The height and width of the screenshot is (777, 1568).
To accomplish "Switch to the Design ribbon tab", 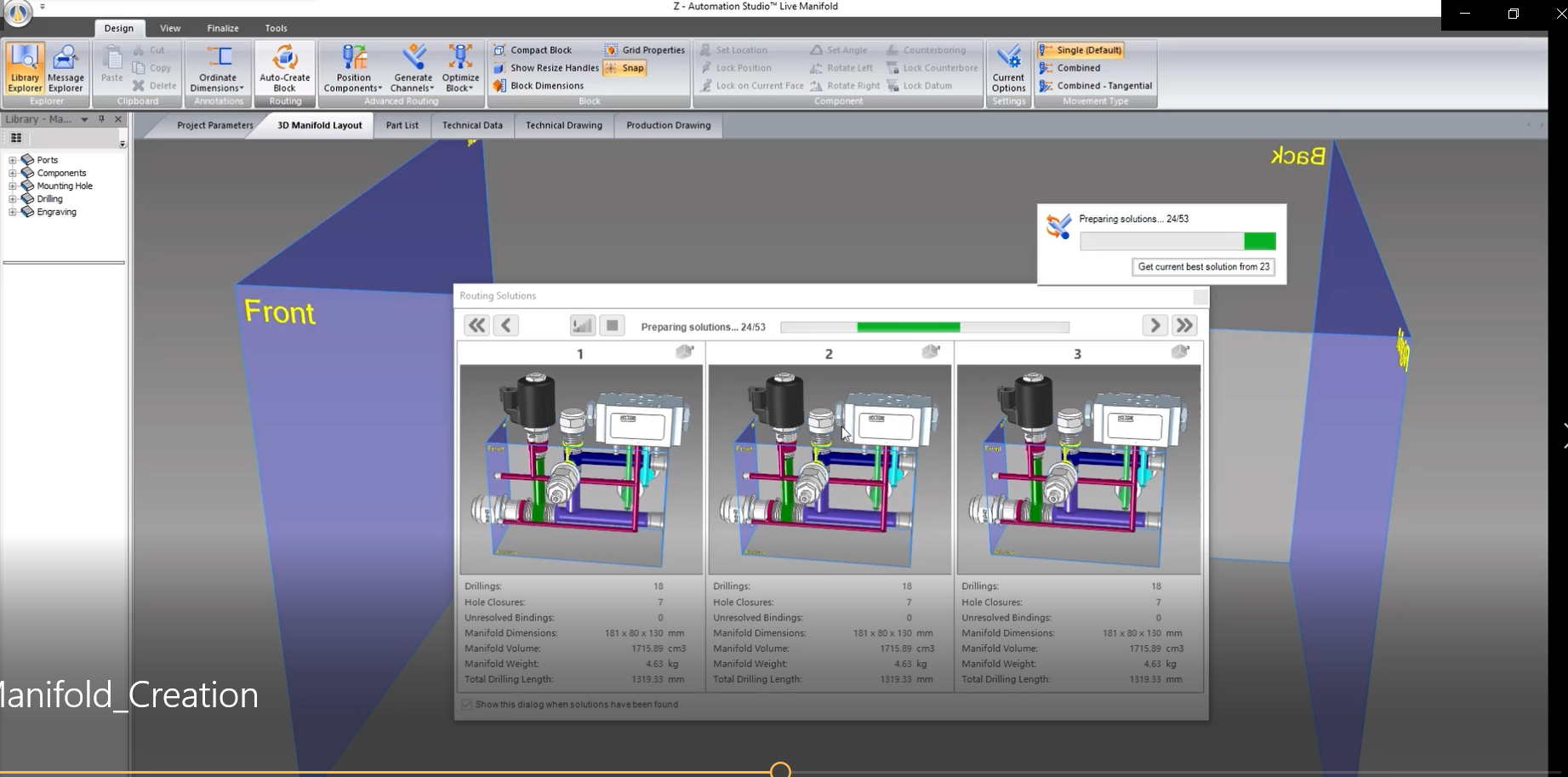I will click(119, 28).
